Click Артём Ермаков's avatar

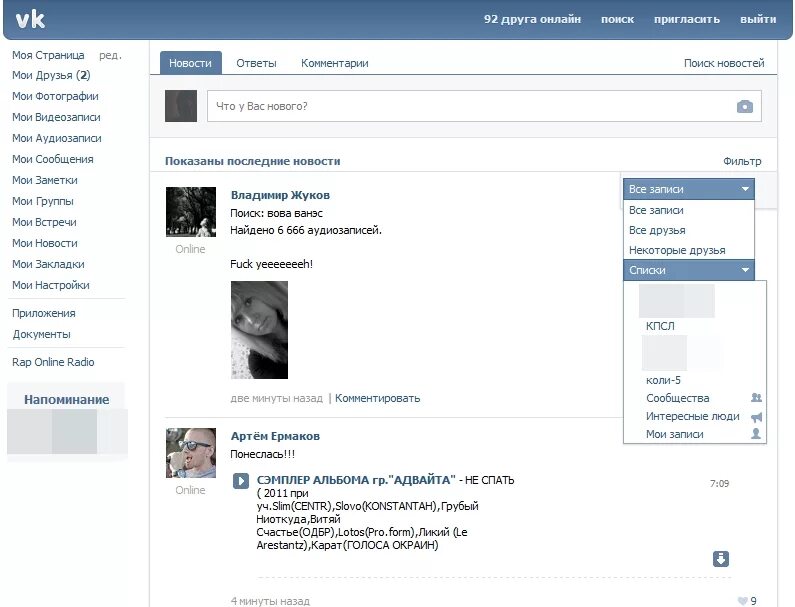click(x=191, y=453)
